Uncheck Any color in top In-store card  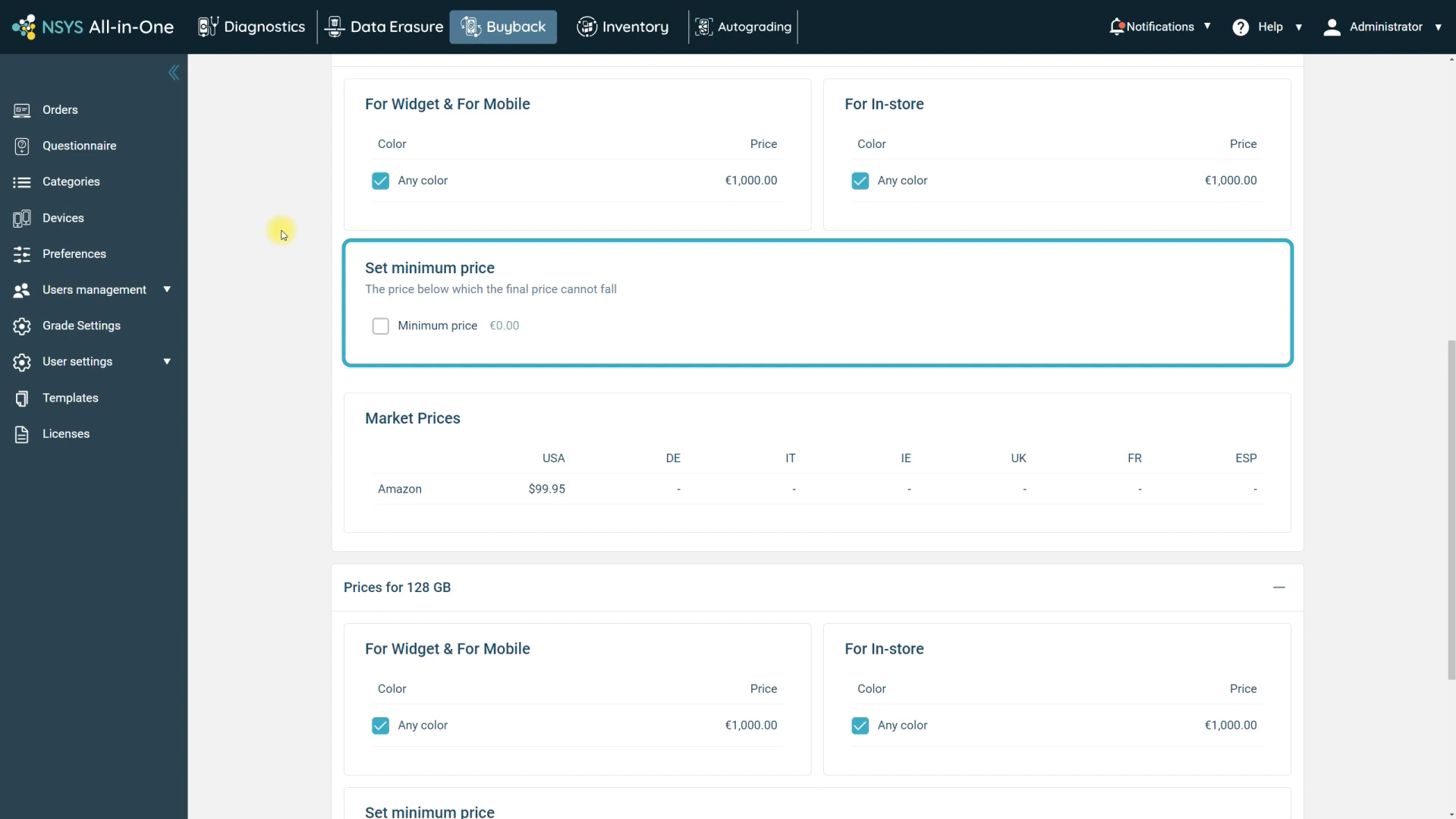point(860,181)
